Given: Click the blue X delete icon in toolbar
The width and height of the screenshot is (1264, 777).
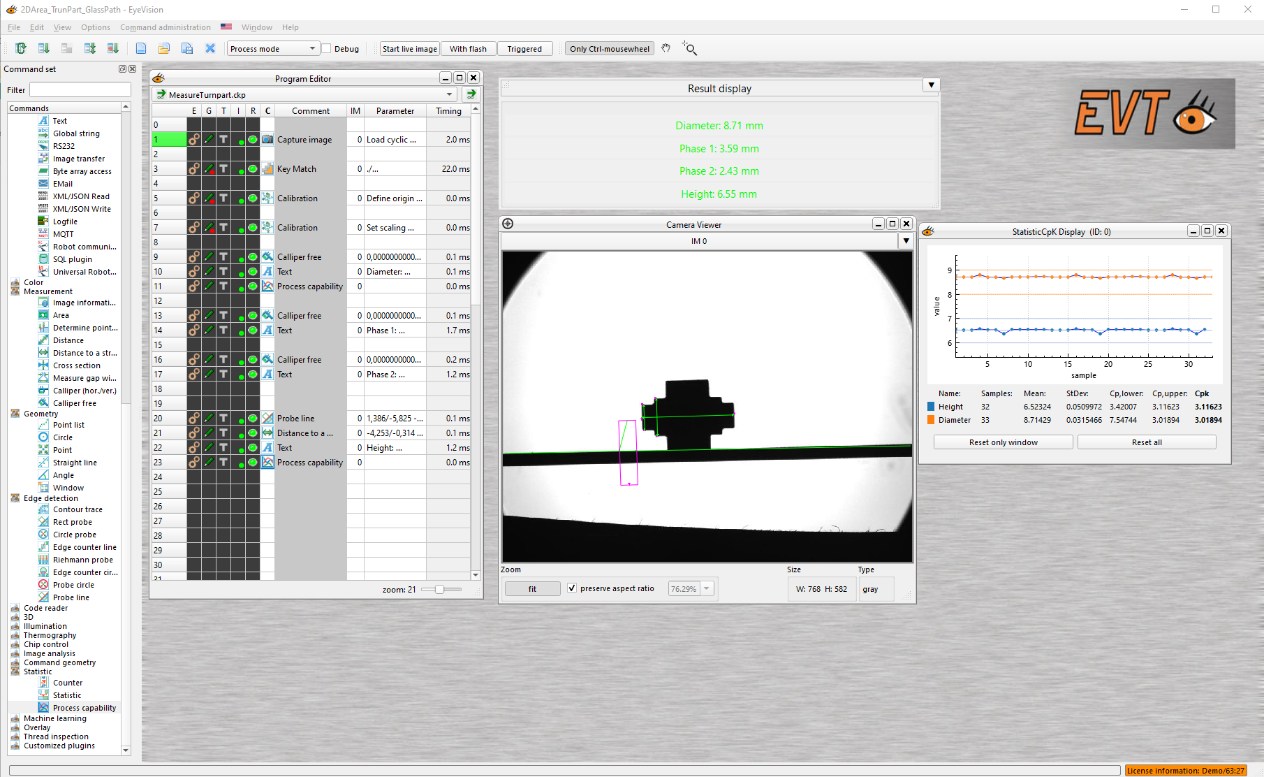Looking at the screenshot, I should (210, 48).
